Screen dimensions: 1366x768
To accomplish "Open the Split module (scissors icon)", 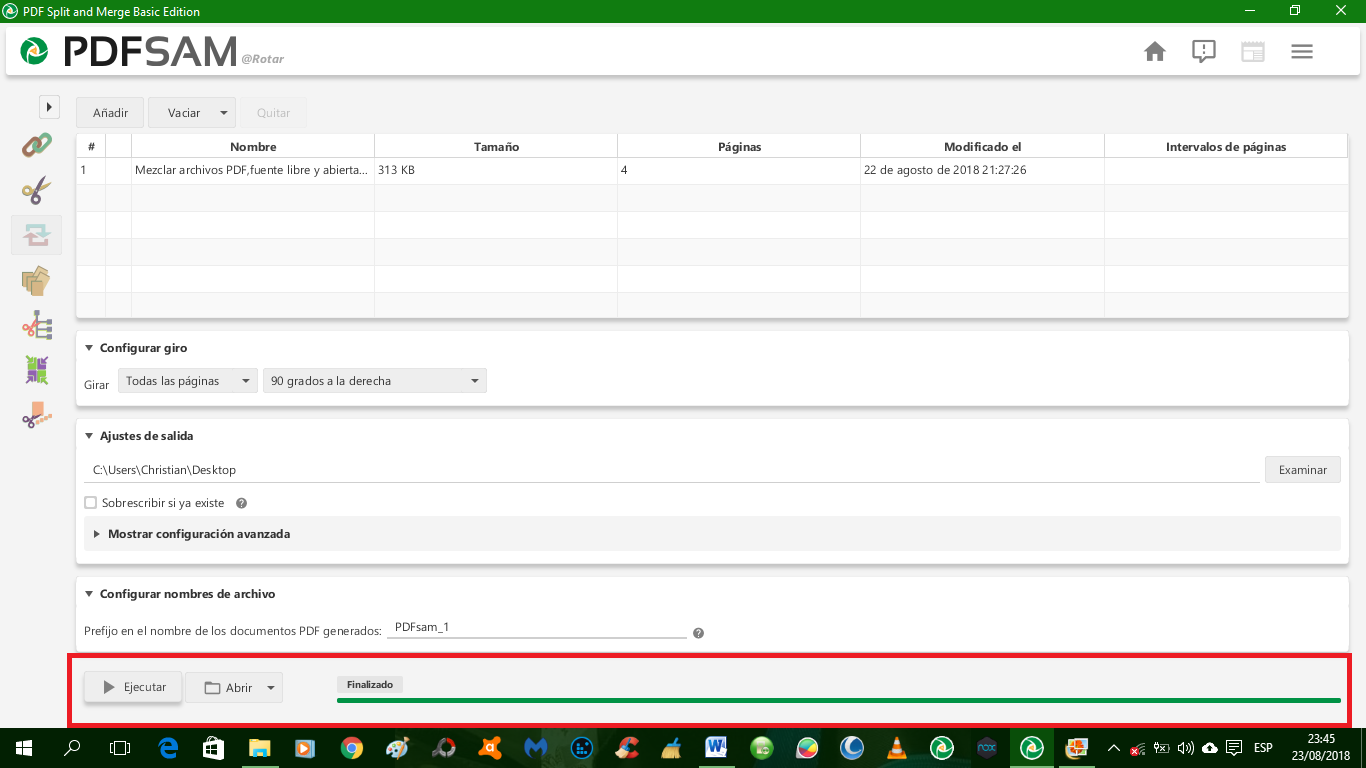I will click(36, 190).
